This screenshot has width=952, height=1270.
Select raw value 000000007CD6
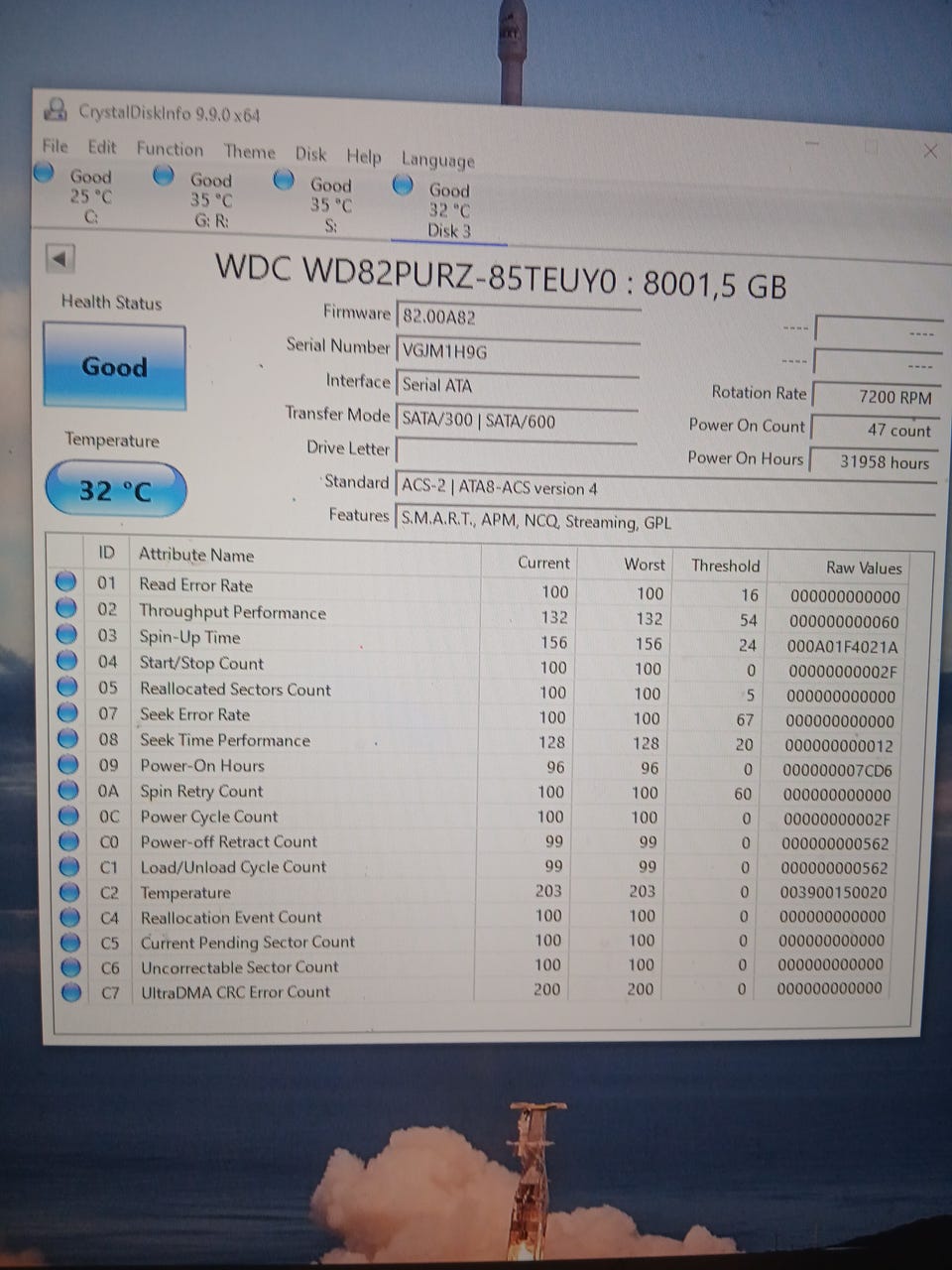click(x=838, y=770)
